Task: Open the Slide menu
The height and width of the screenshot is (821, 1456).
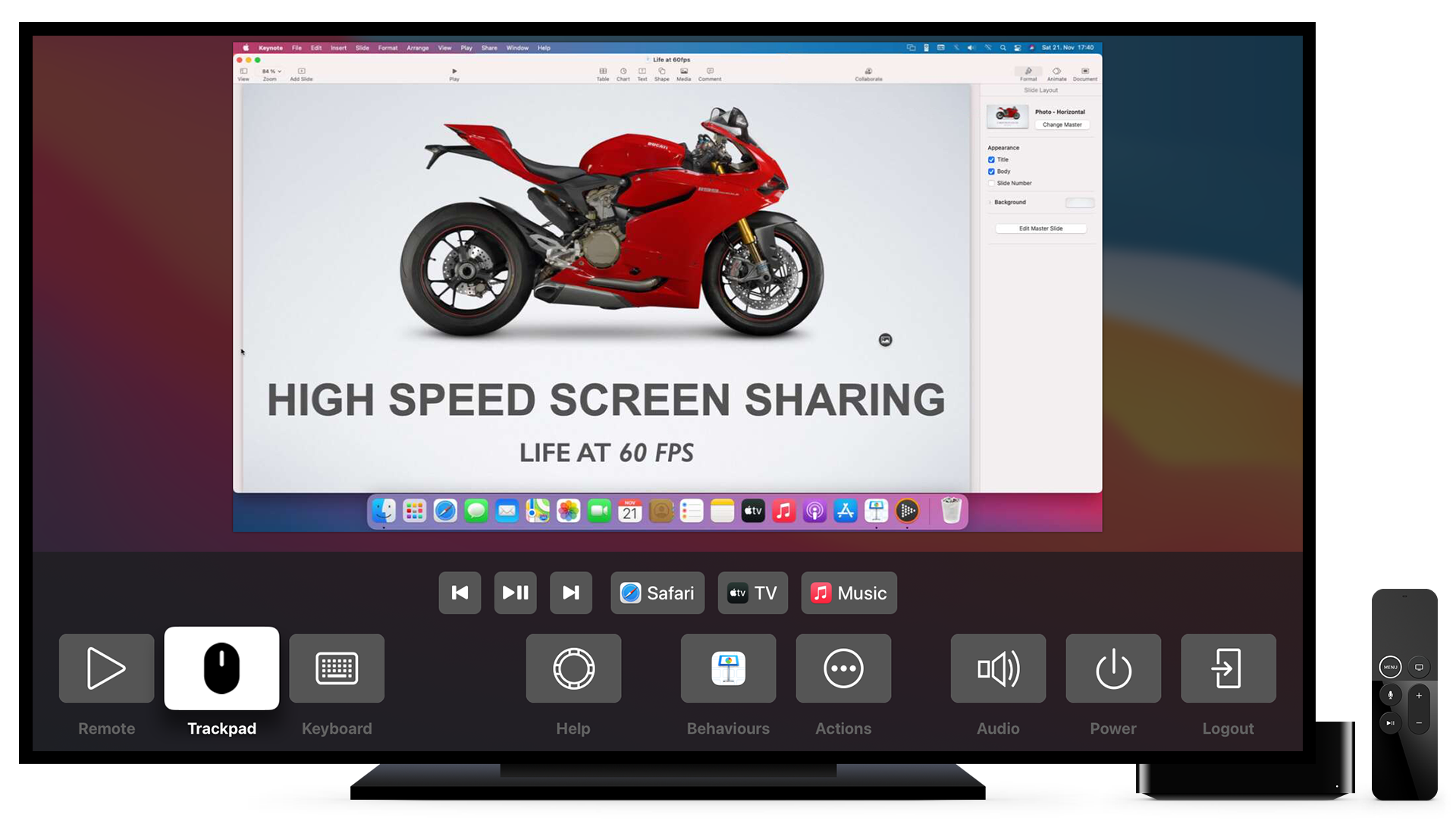Action: 362,48
